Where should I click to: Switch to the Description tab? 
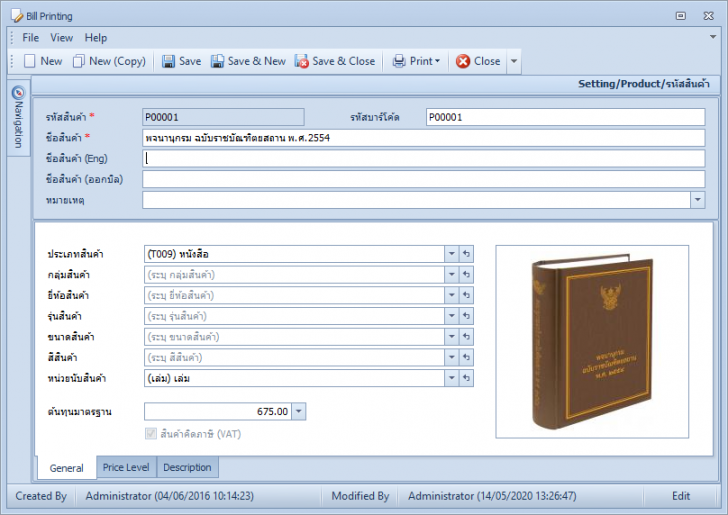187,467
